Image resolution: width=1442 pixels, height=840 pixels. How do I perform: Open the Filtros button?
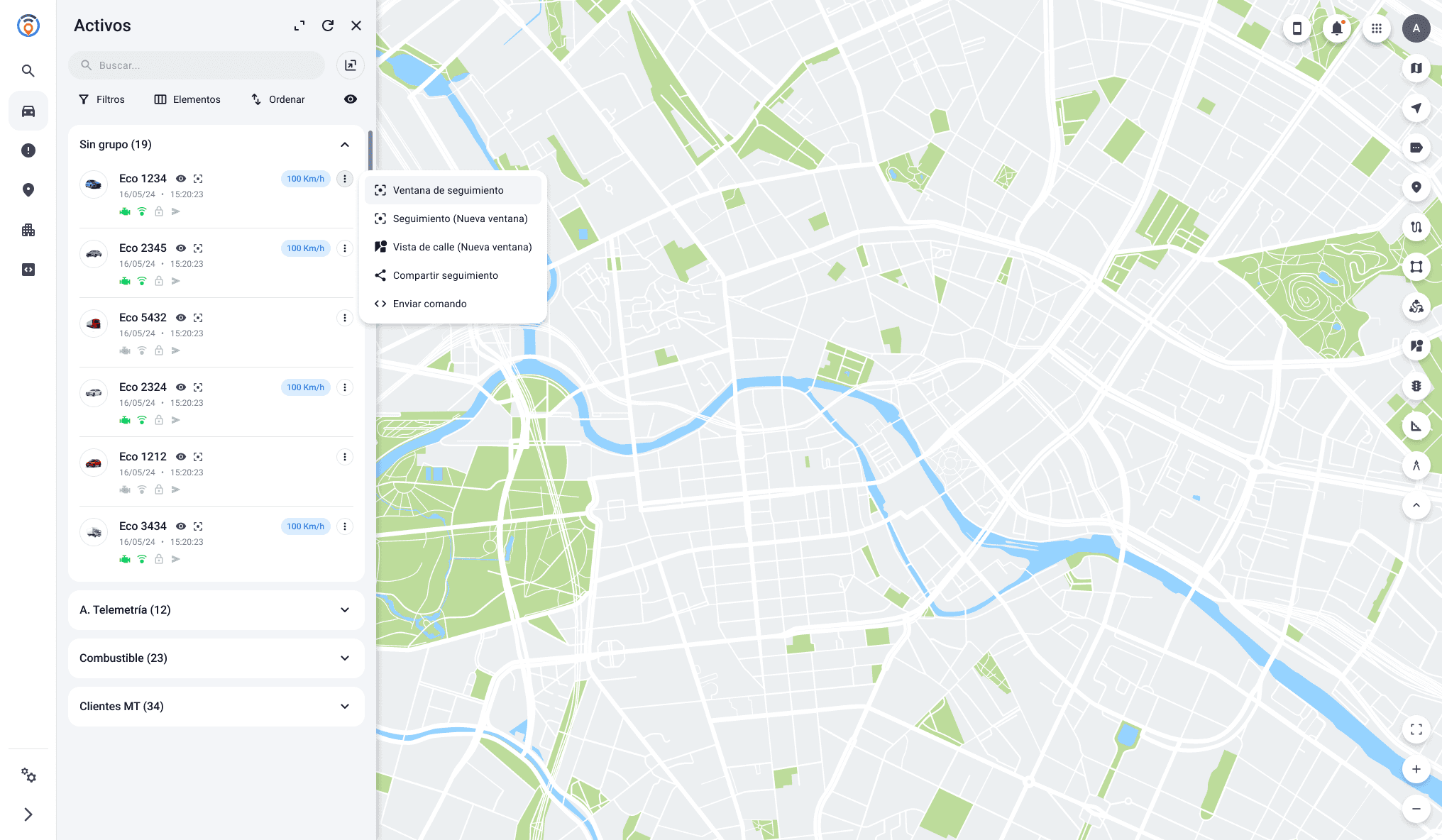[101, 99]
